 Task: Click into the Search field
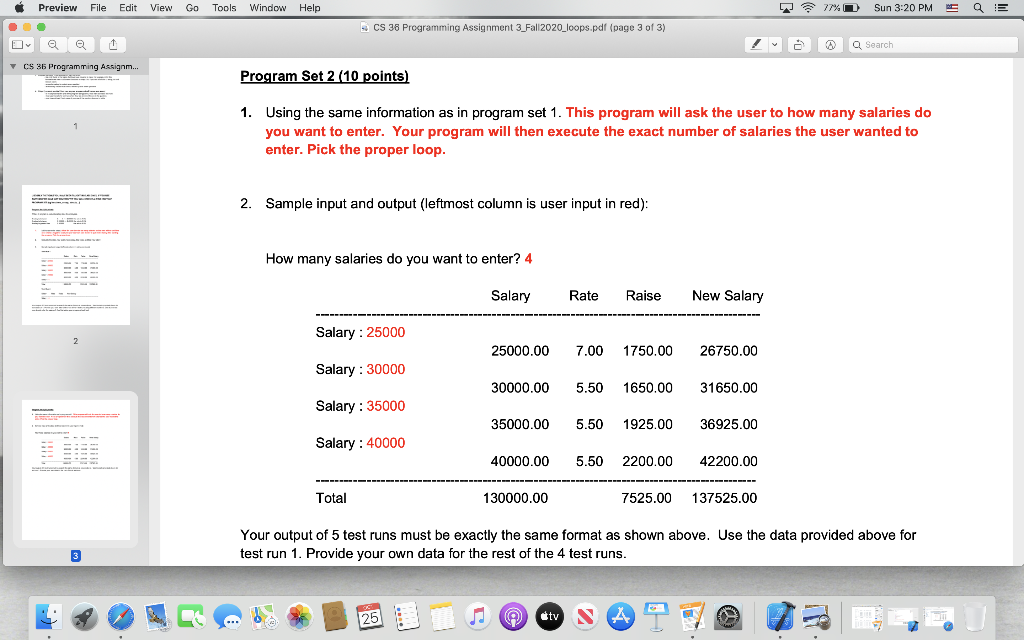(933, 44)
